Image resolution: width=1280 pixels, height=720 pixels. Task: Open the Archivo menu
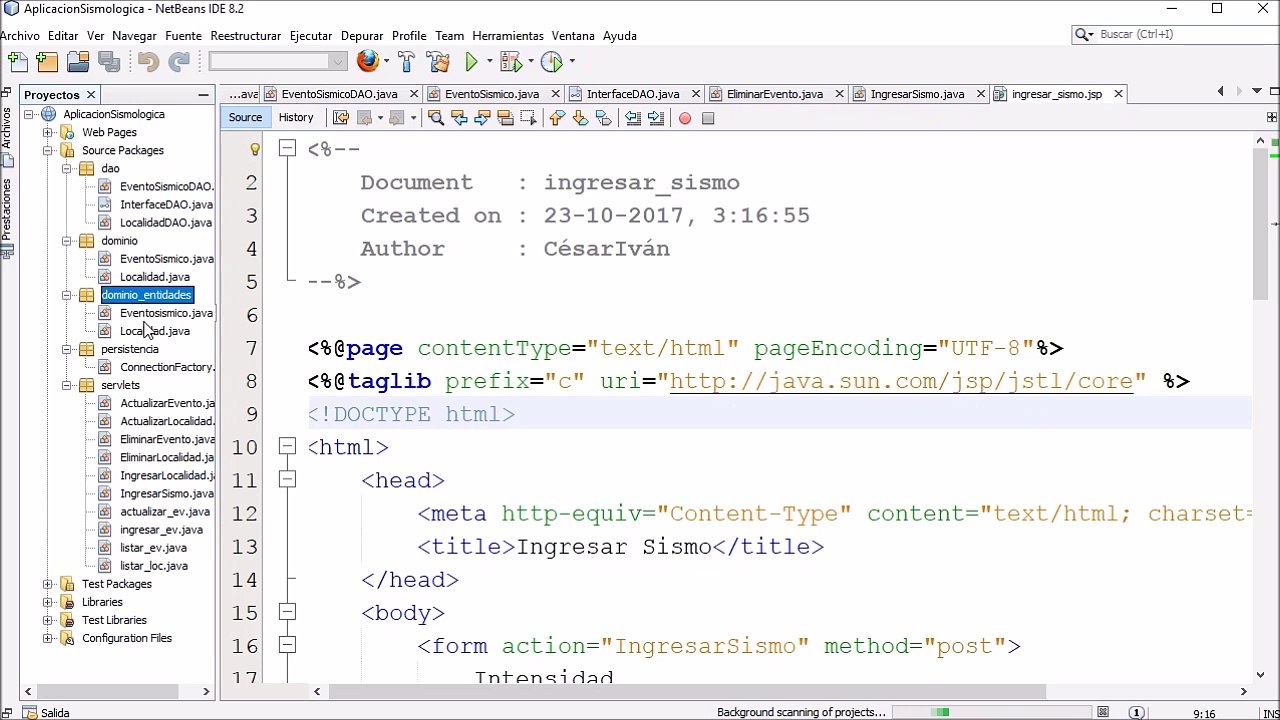coord(20,35)
